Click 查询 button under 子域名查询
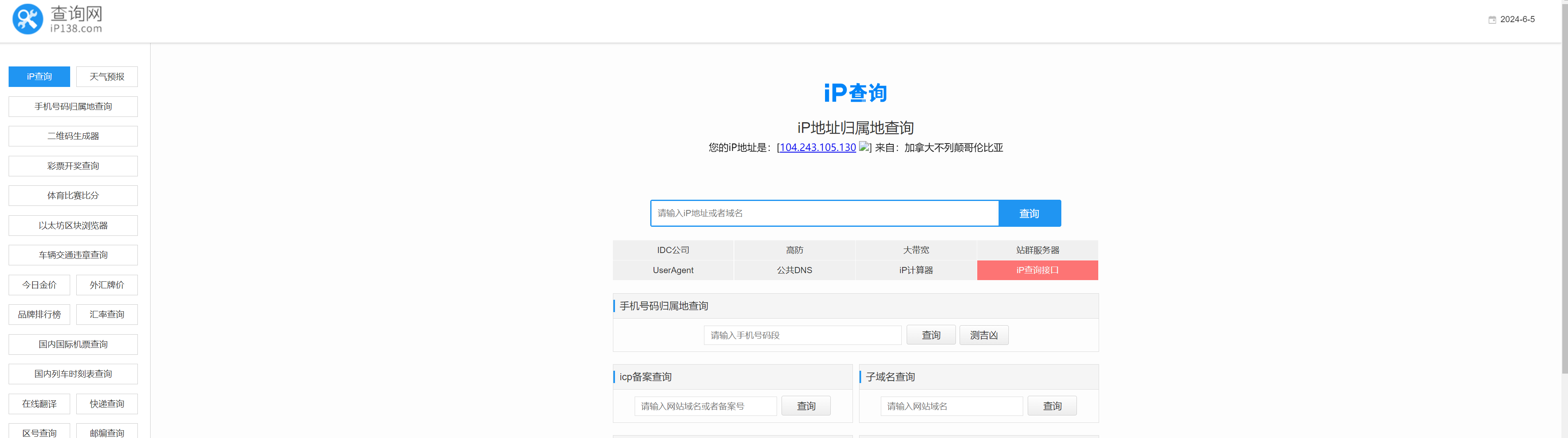The image size is (1568, 438). click(1052, 406)
